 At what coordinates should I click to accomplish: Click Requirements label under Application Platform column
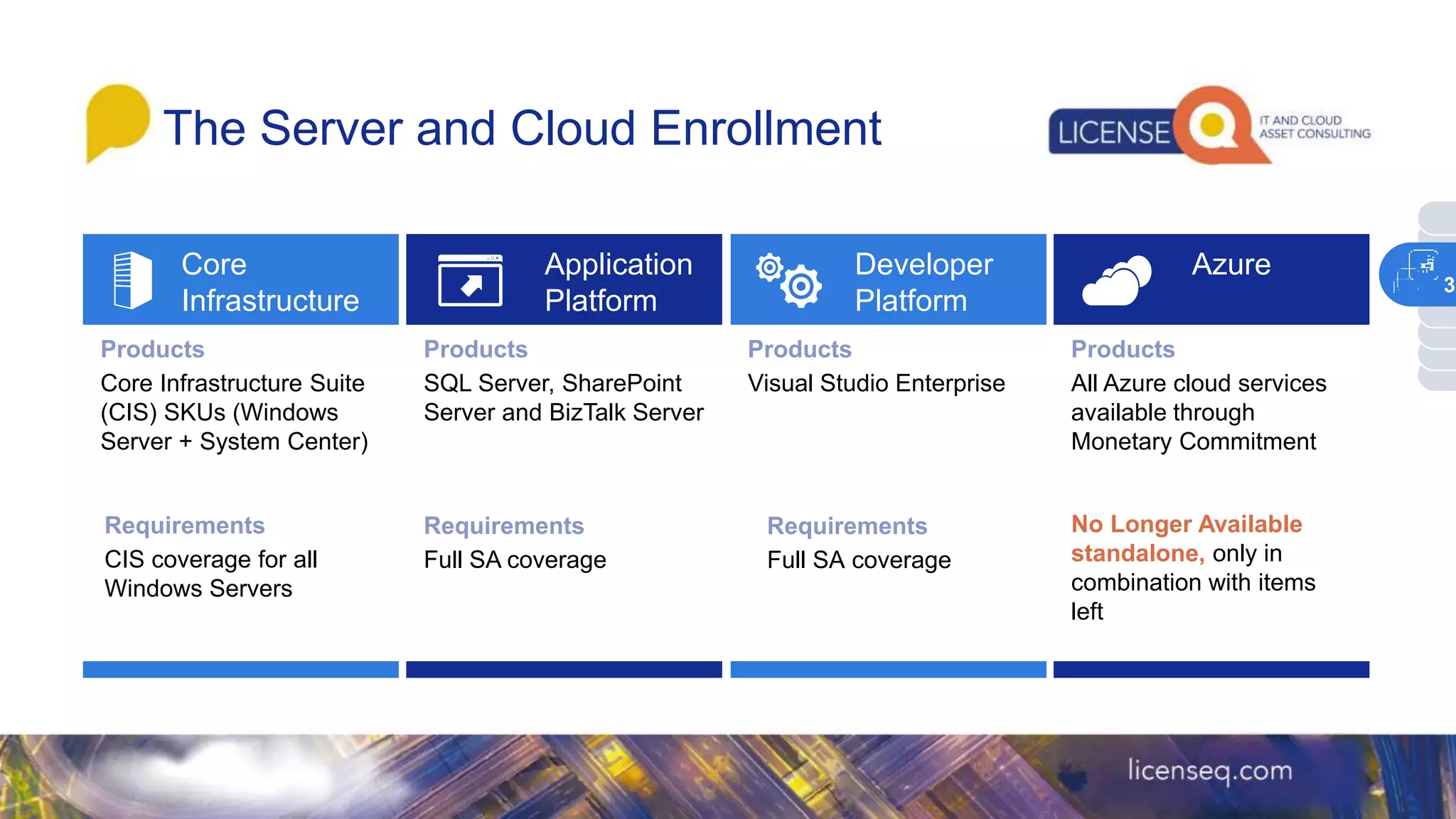pyautogui.click(x=504, y=526)
